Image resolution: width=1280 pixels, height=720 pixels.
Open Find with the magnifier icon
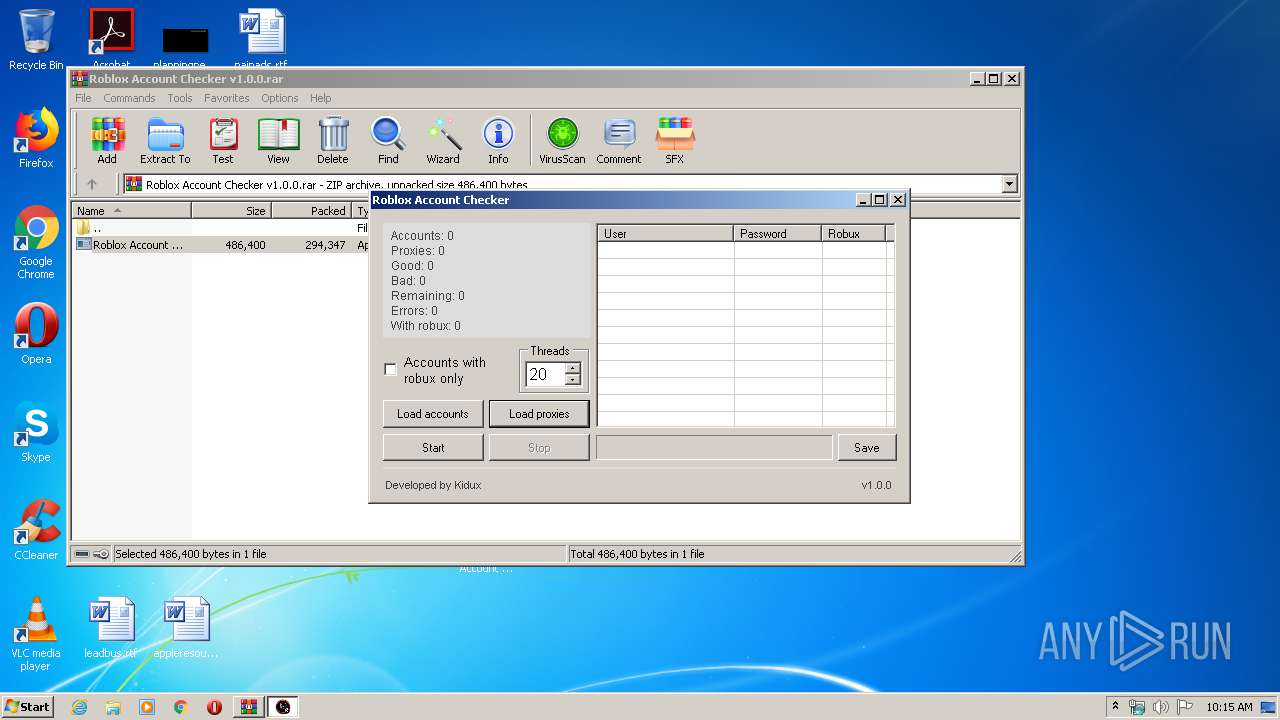tap(388, 141)
